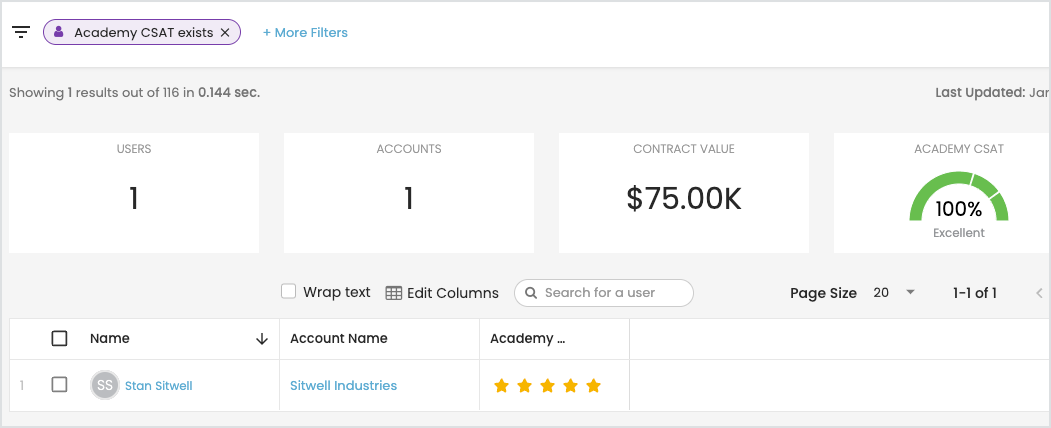Click the Account Name column header
Viewport: 1051px width, 428px height.
[339, 339]
